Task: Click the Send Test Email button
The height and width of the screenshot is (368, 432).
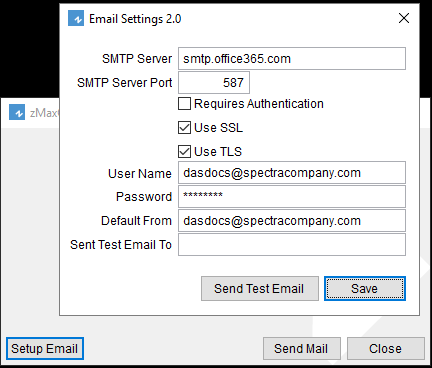Action: pyautogui.click(x=260, y=289)
